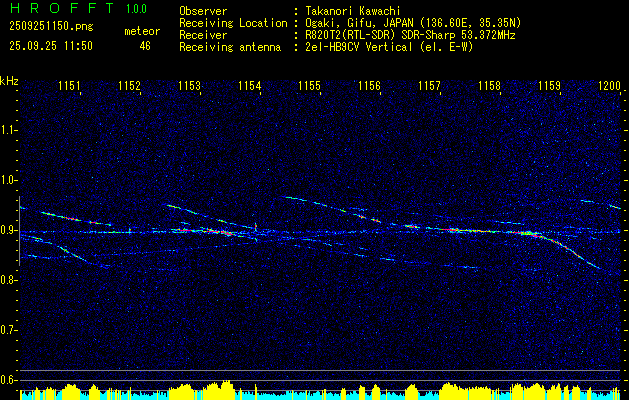The image size is (629, 400).
Task: Click the 1152 time marker
Action: tap(130, 85)
